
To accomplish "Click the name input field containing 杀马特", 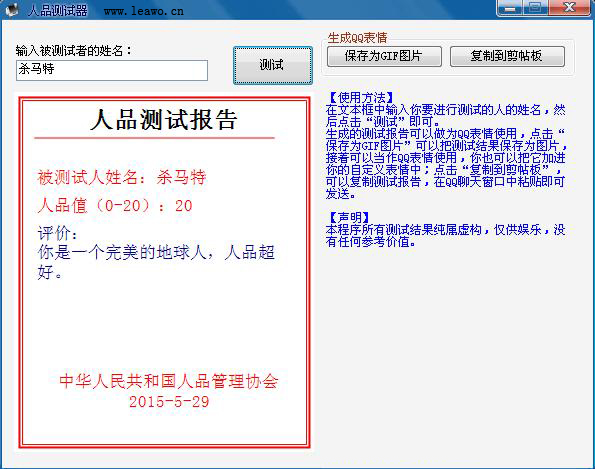I will pos(112,70).
